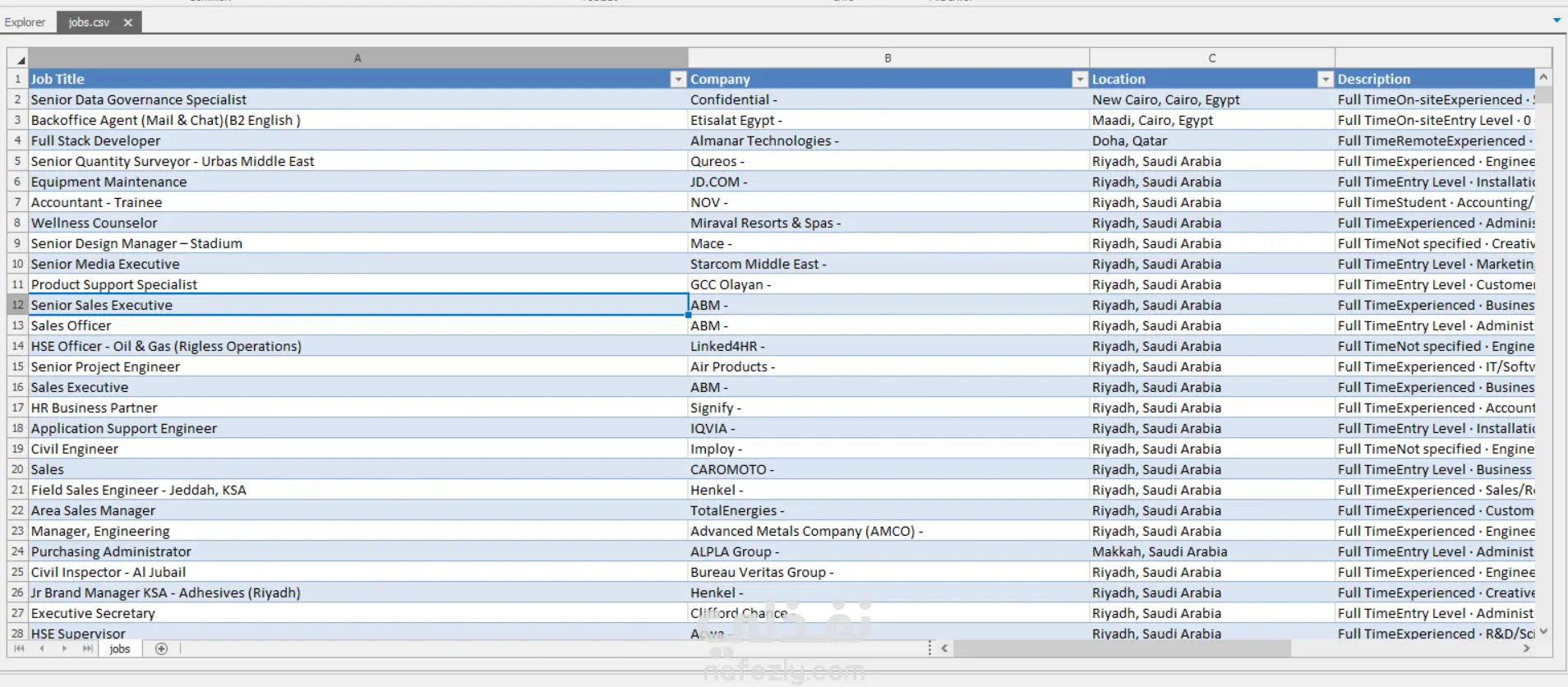Select column C header
The height and width of the screenshot is (687, 1568).
click(1212, 58)
